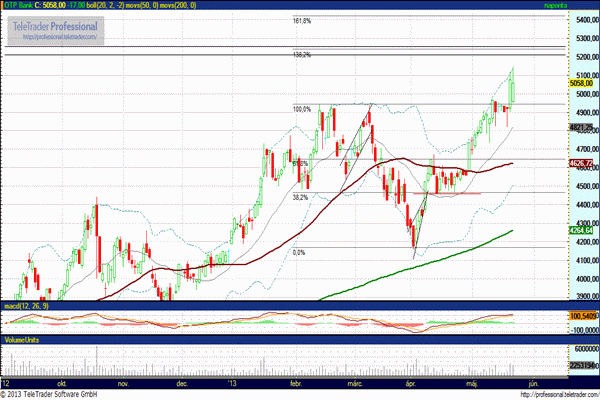Image resolution: width=600 pixels, height=400 pixels.
Task: Click the 5200,00 price axis label
Action: click(x=587, y=57)
